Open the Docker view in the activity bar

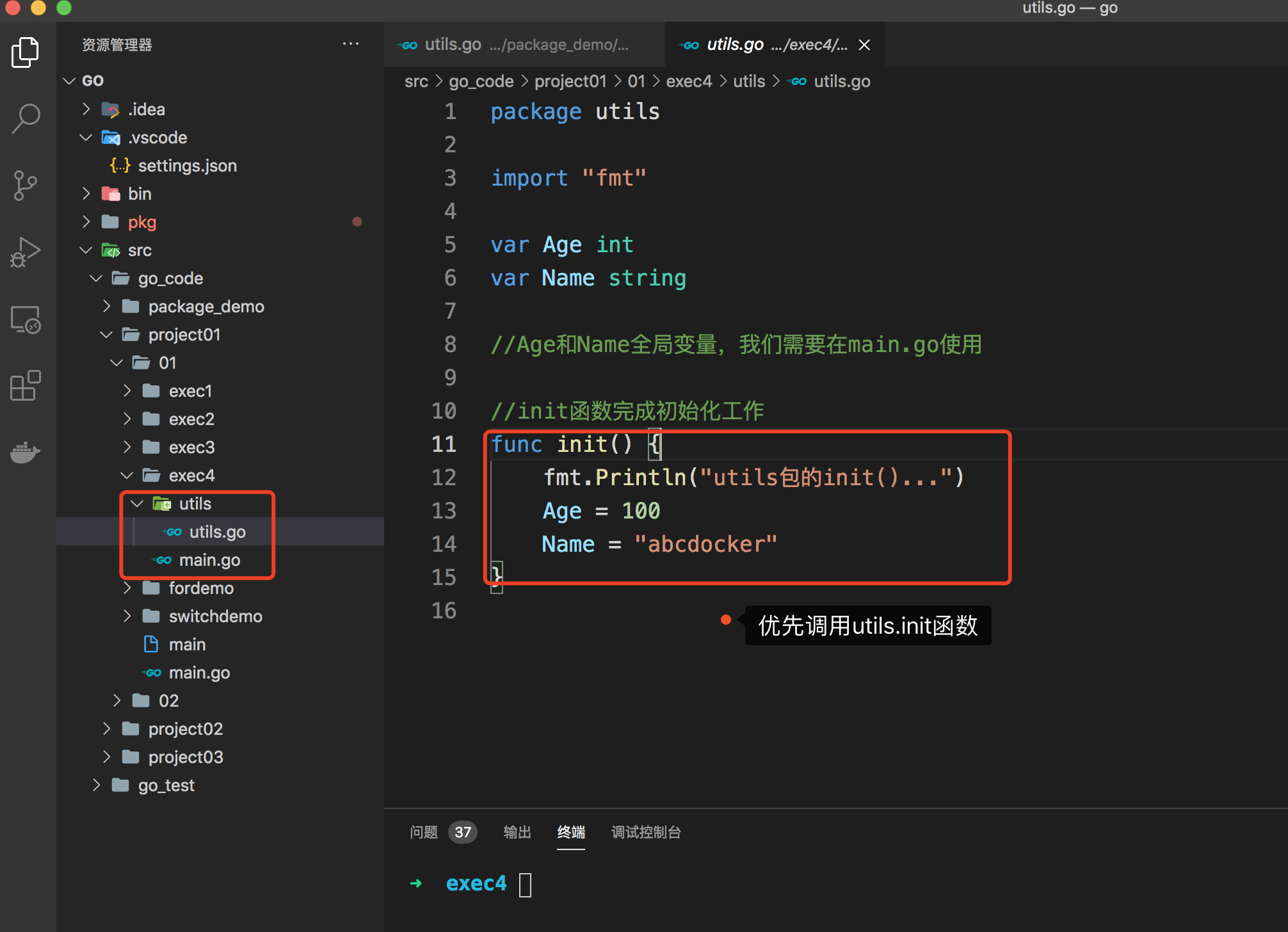tap(26, 452)
